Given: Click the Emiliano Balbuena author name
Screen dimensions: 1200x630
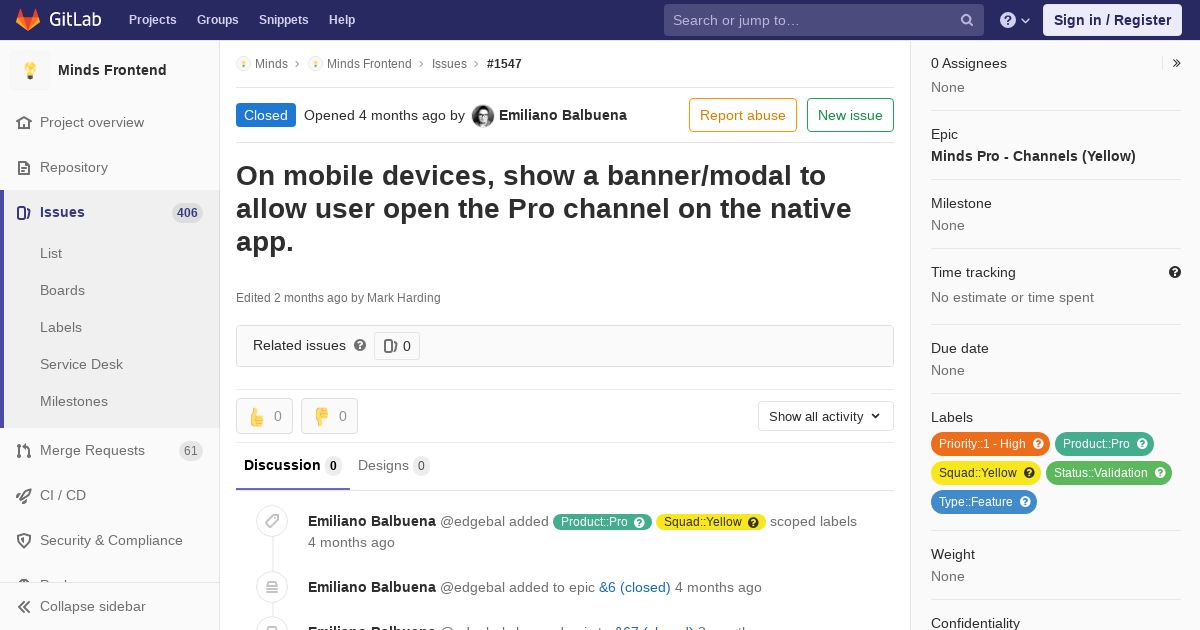Looking at the screenshot, I should (563, 115).
